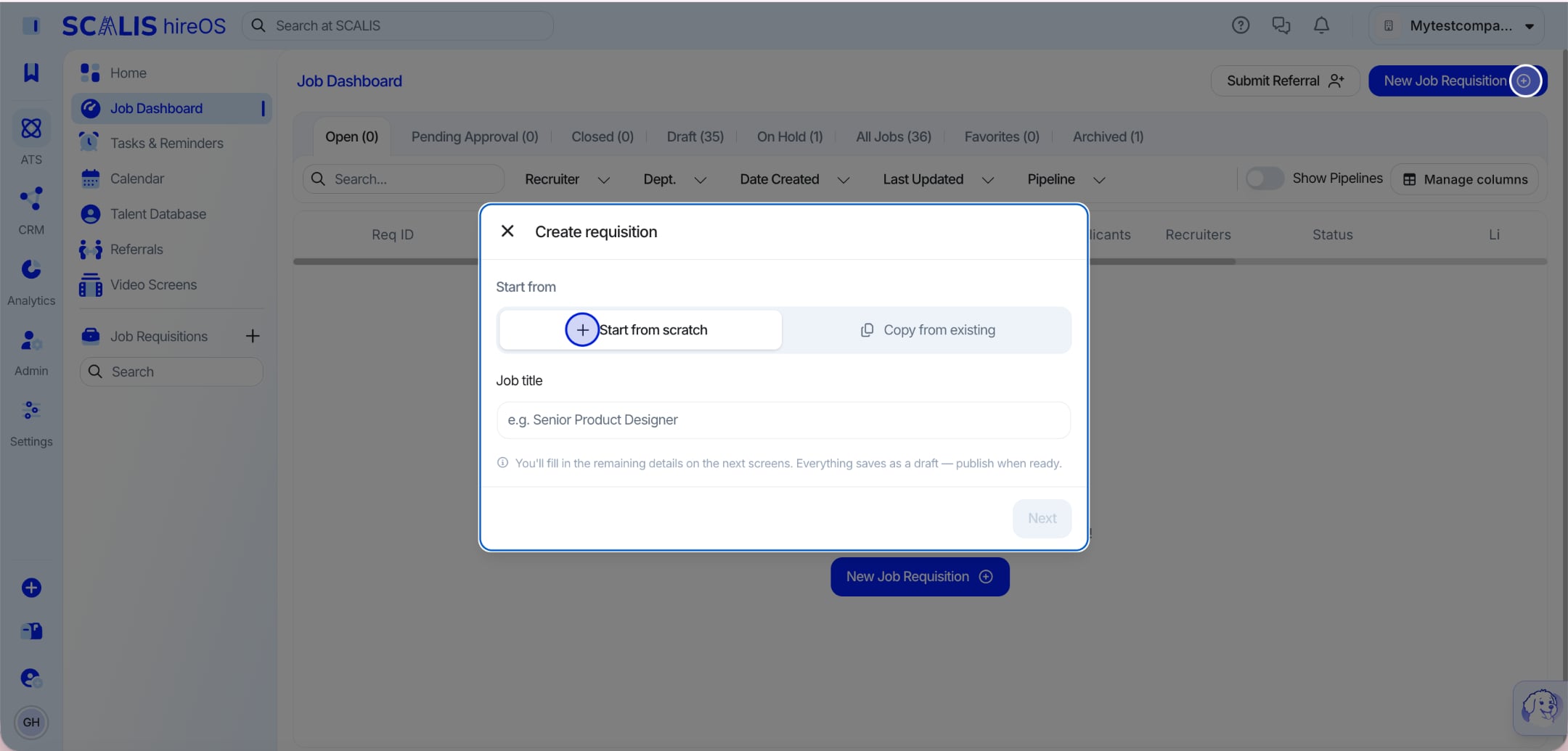Open the chat messages icon
This screenshot has height=751, width=1568.
(x=1281, y=25)
